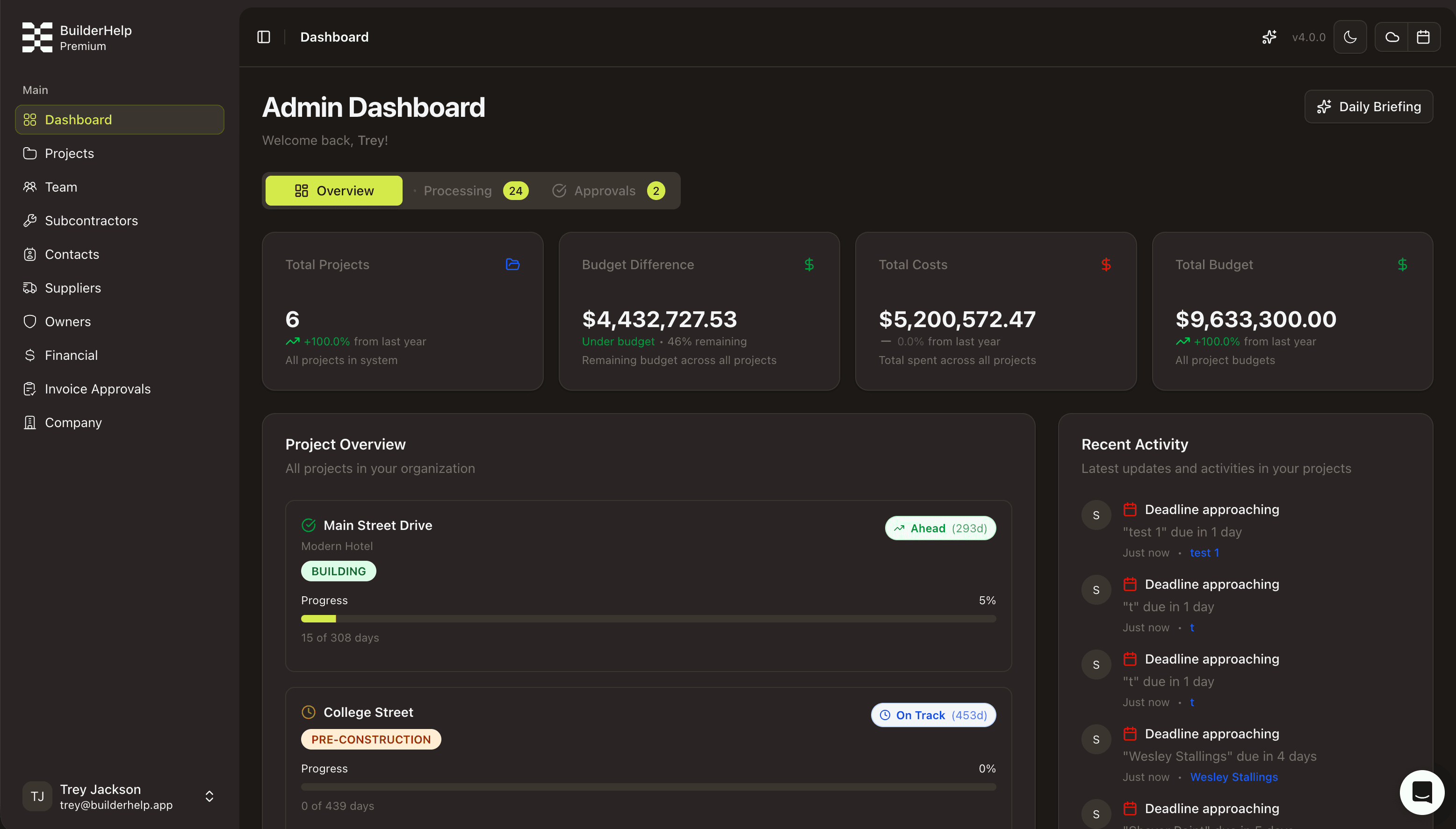Click the Processing count badge 24
The image size is (1456, 829).
tap(516, 191)
